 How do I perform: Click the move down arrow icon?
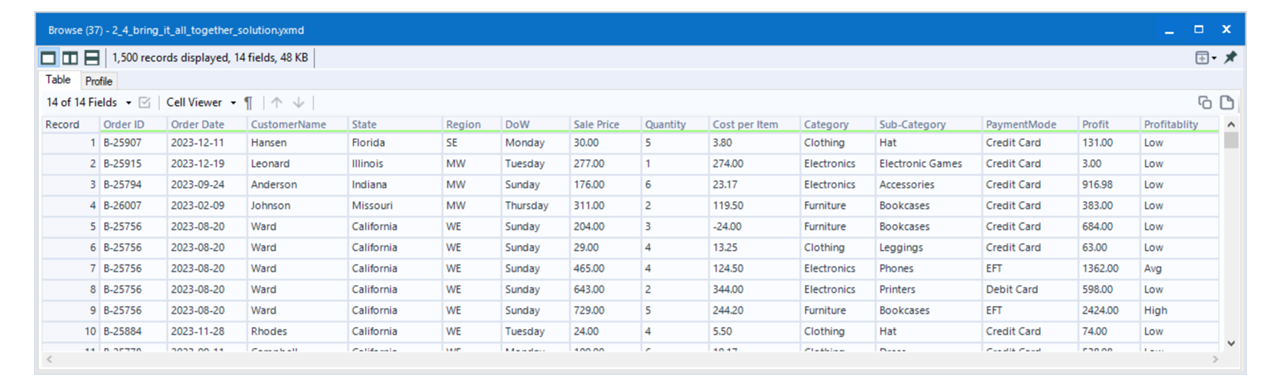coord(299,102)
